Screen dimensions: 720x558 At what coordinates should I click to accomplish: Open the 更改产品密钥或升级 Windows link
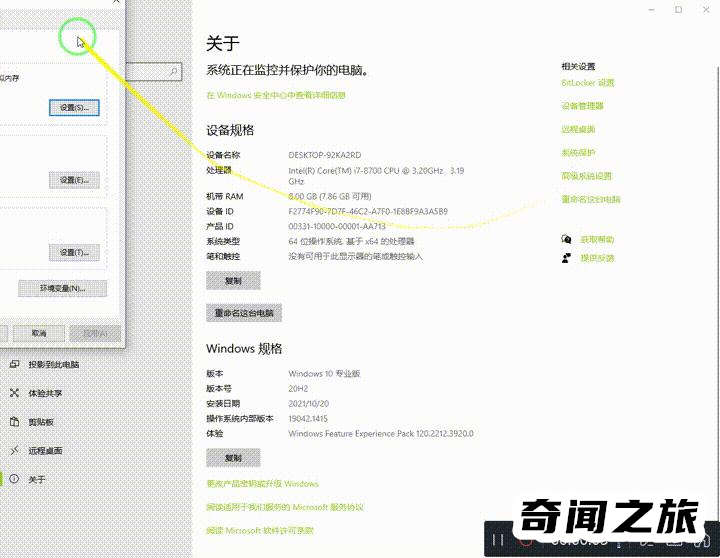[262, 484]
